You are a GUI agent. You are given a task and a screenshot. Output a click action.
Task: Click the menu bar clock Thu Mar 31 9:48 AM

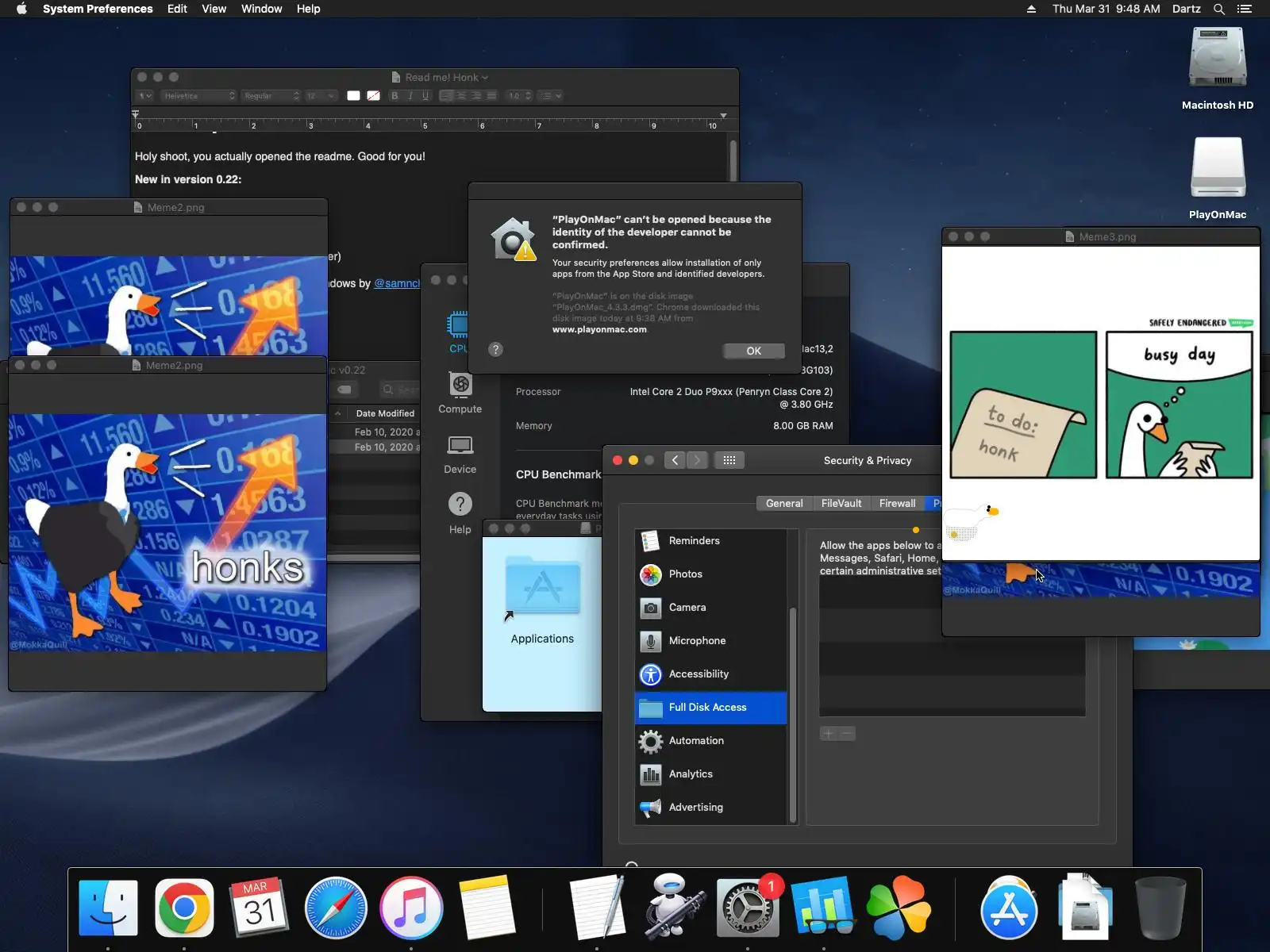pyautogui.click(x=1106, y=9)
